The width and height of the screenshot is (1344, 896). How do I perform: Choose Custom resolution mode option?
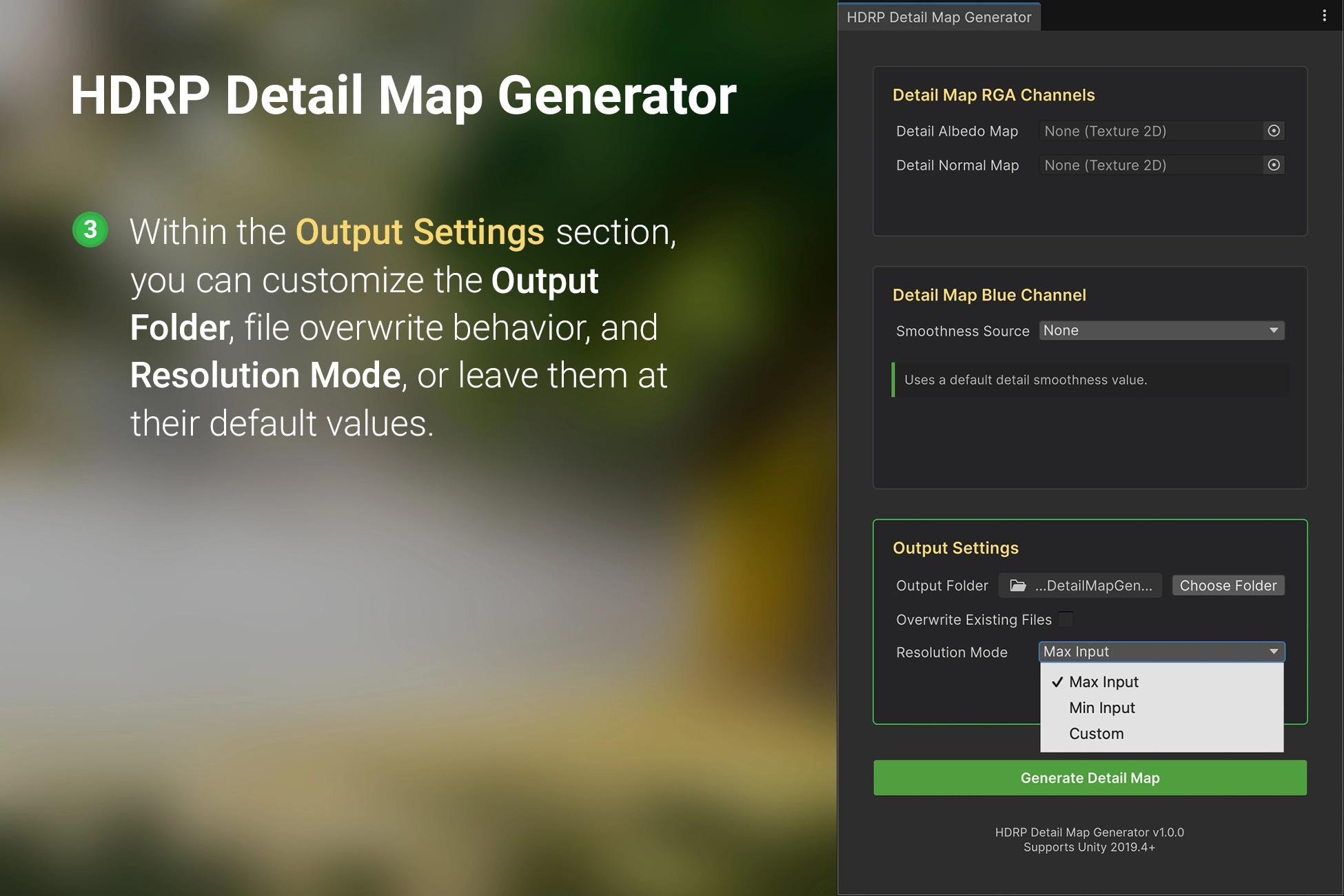1096,734
